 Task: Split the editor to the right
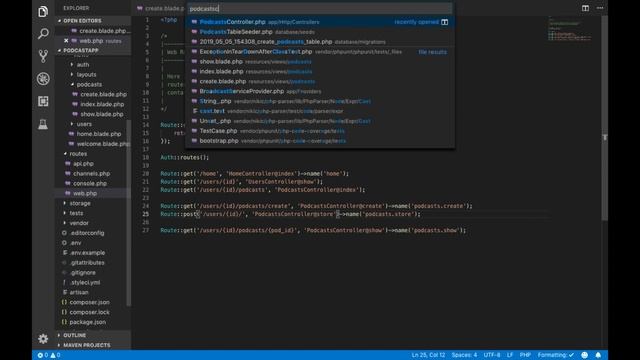coord(585,8)
